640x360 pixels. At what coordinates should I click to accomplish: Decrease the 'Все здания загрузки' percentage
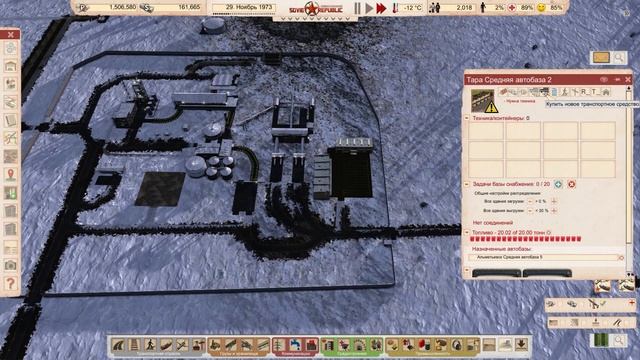(x=530, y=201)
